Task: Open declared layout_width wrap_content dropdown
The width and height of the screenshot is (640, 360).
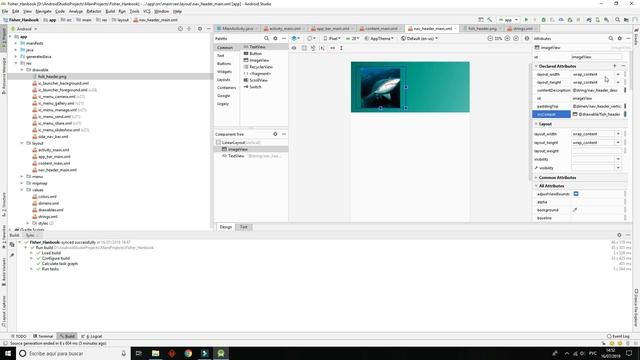Action: (x=618, y=74)
